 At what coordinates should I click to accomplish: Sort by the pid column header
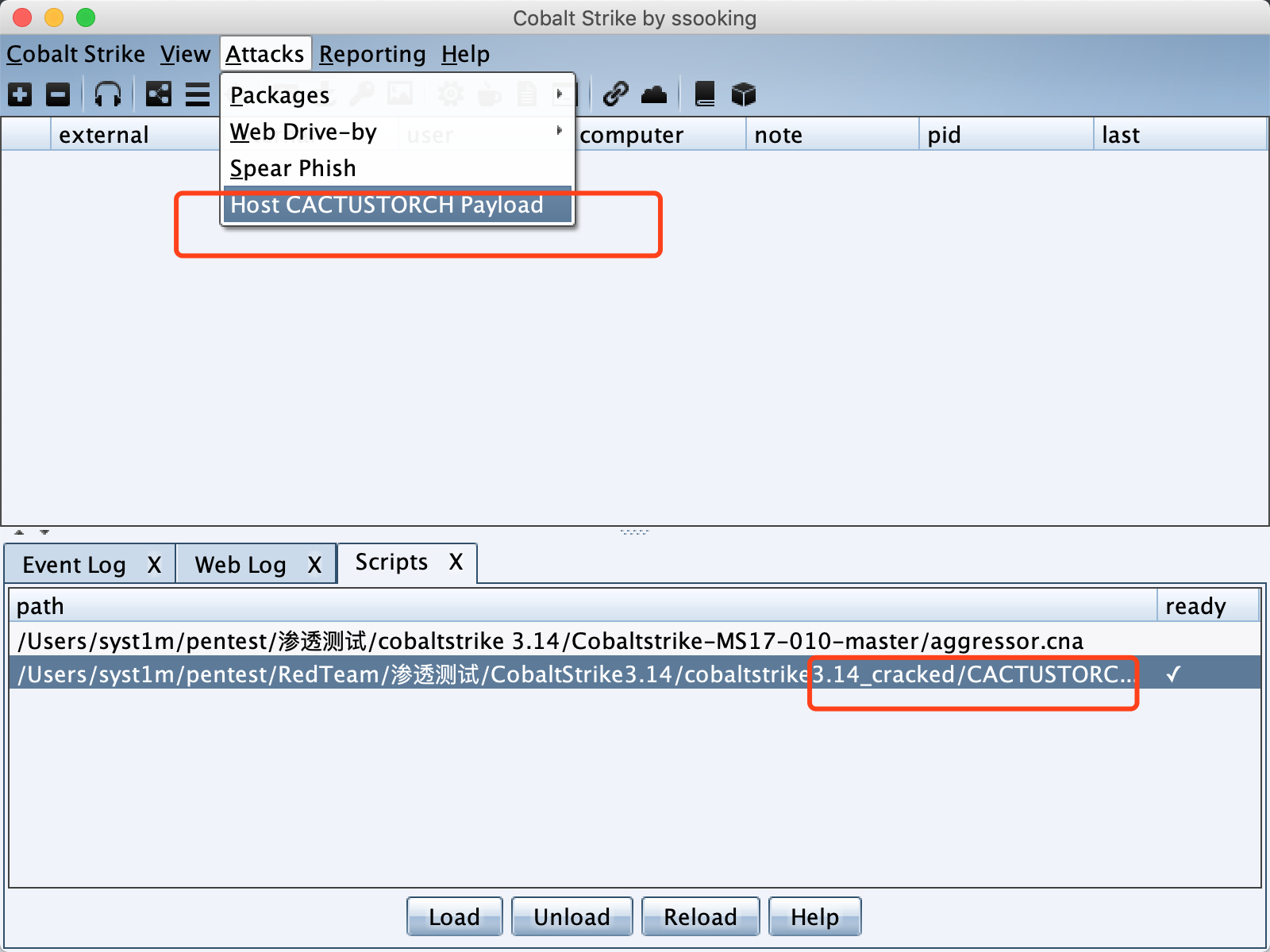(x=1006, y=135)
